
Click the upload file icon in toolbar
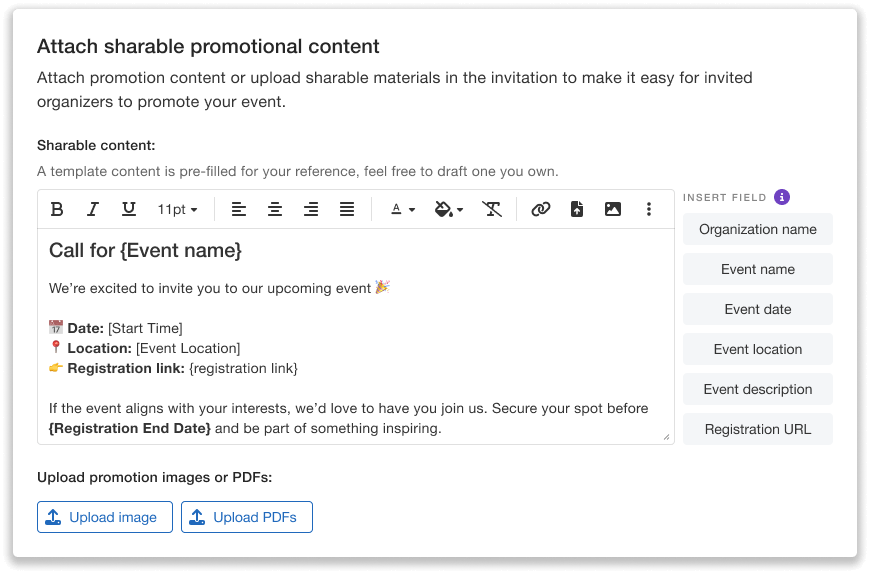click(x=577, y=209)
